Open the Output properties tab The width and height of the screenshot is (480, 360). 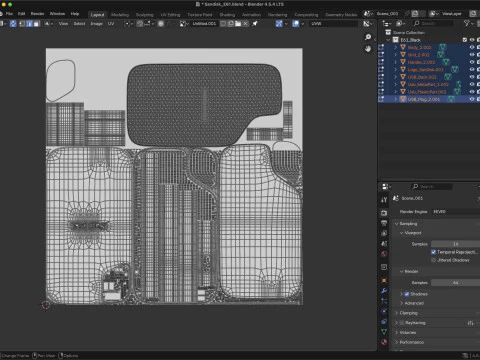click(x=384, y=223)
